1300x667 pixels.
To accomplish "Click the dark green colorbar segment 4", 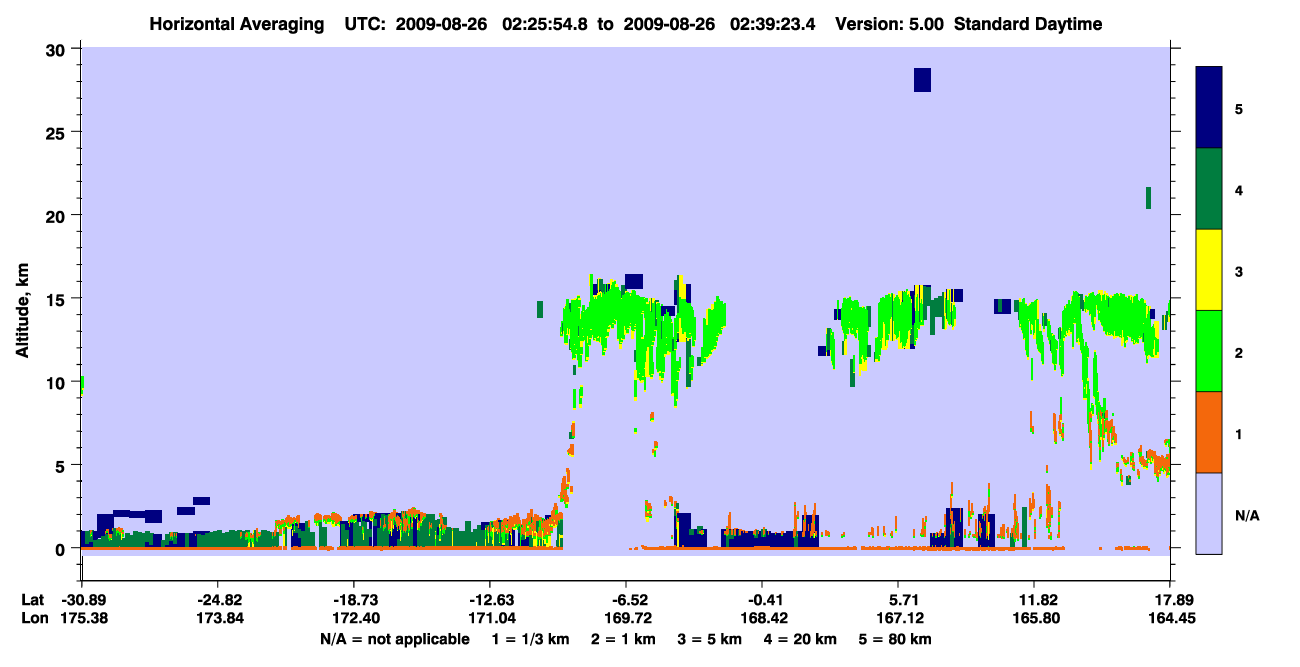I will (1209, 189).
